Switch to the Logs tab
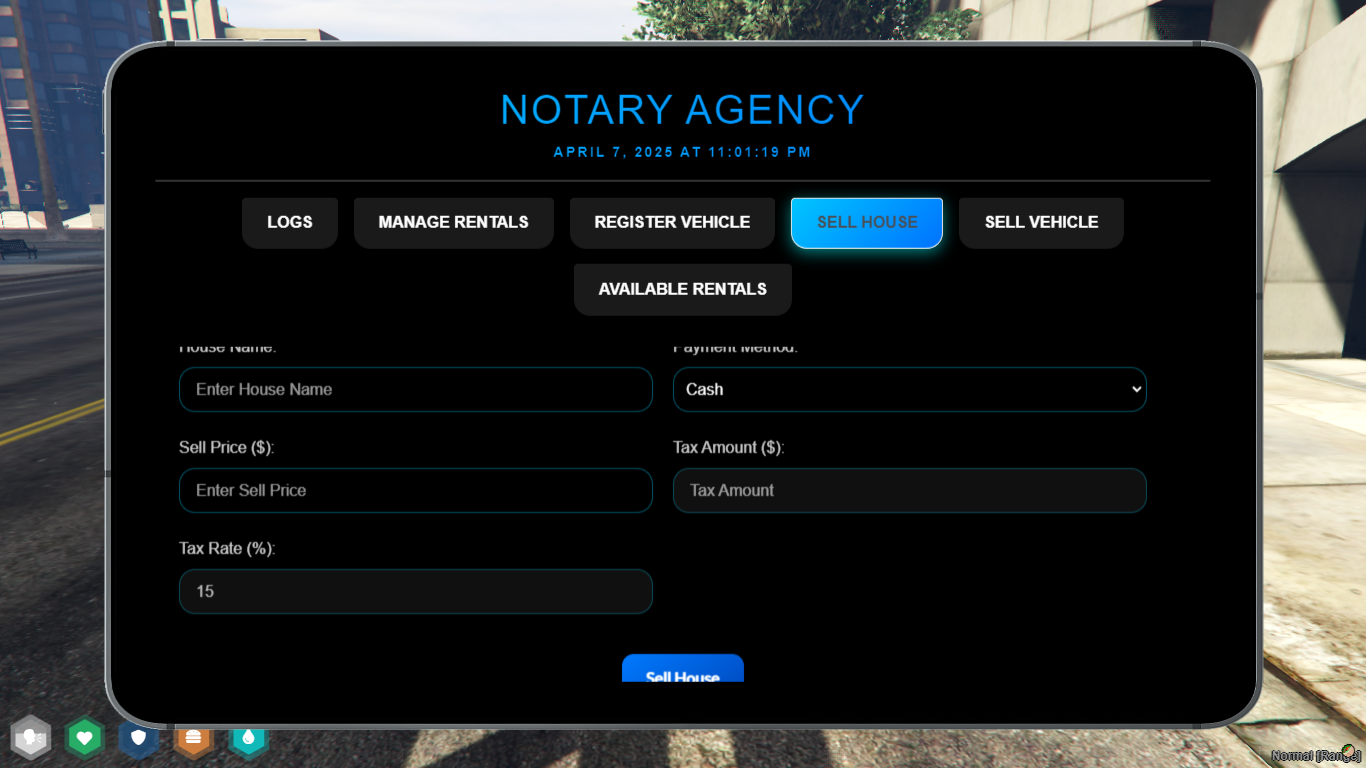This screenshot has width=1366, height=768. (290, 222)
